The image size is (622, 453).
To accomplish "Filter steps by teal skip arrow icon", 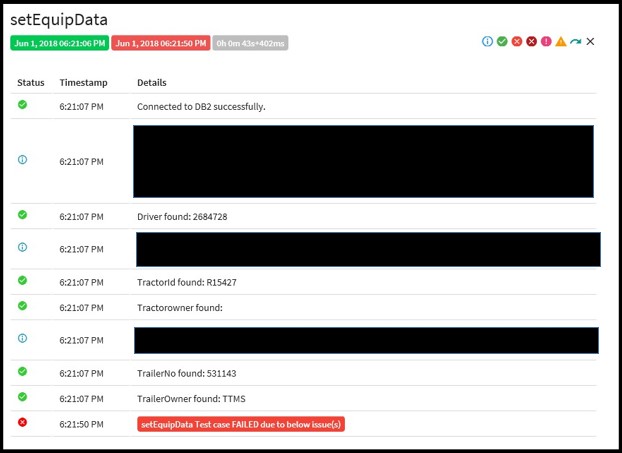I will (576, 41).
